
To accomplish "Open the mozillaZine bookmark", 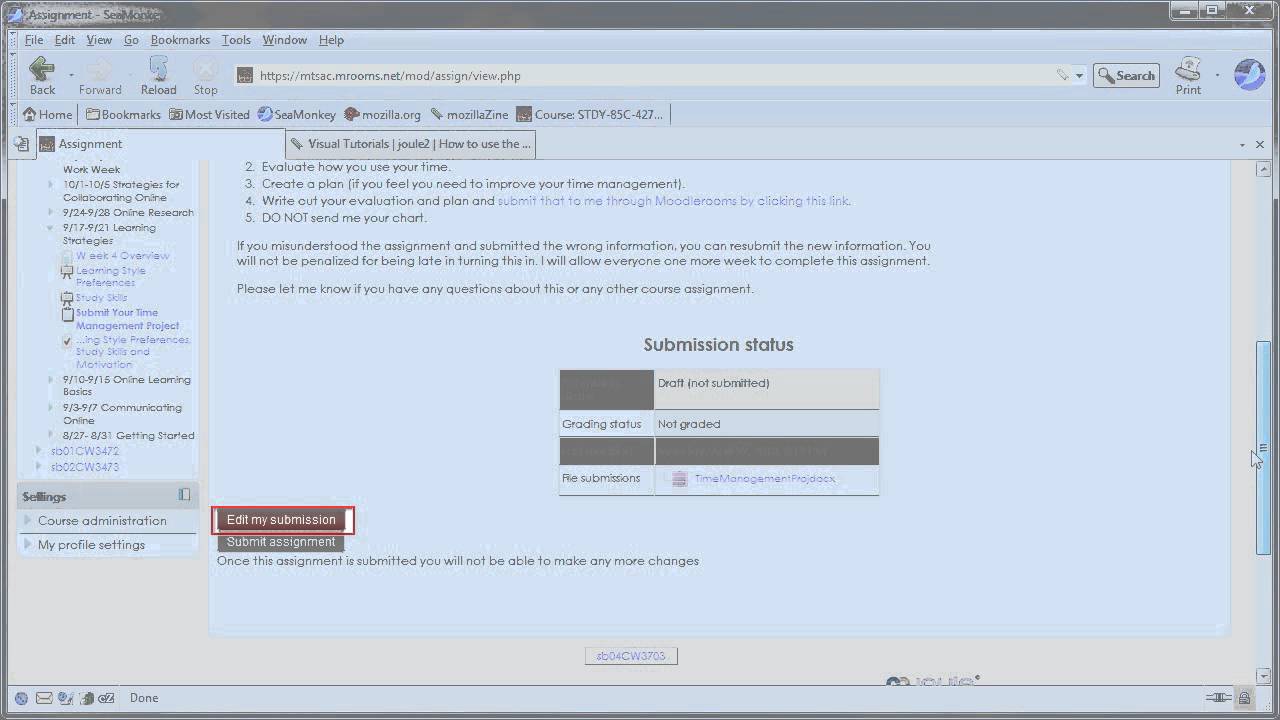I will (469, 114).
